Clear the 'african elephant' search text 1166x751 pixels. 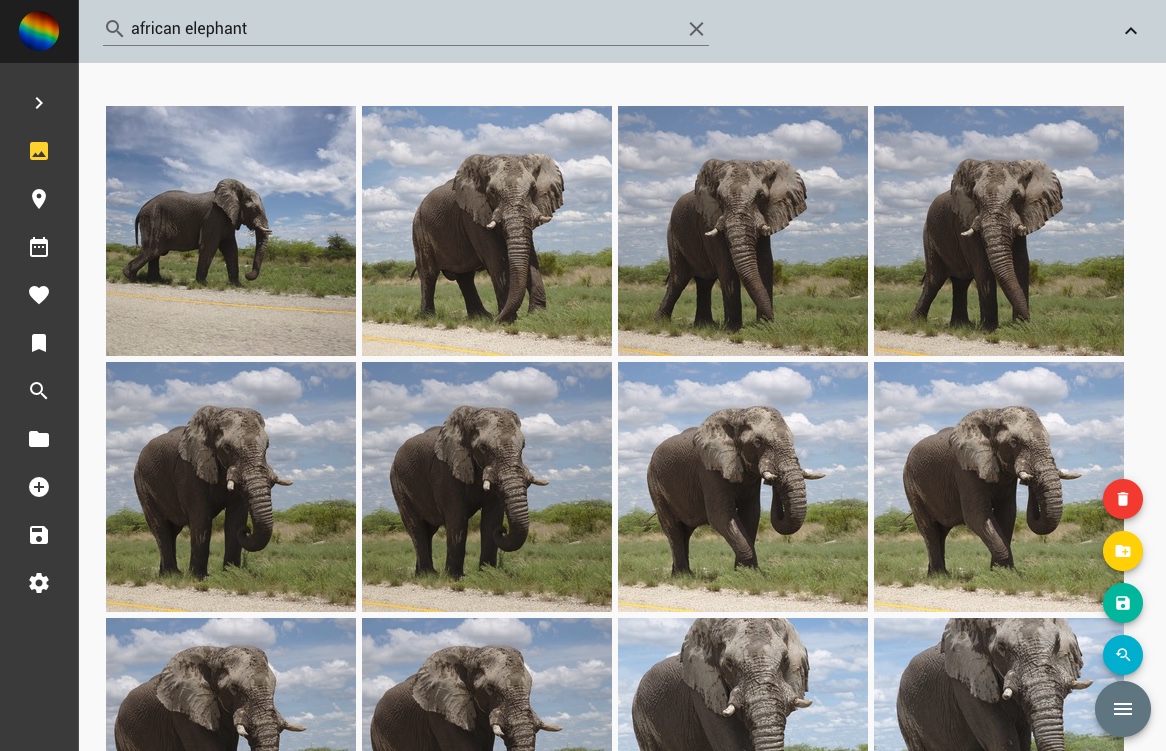[x=696, y=29]
